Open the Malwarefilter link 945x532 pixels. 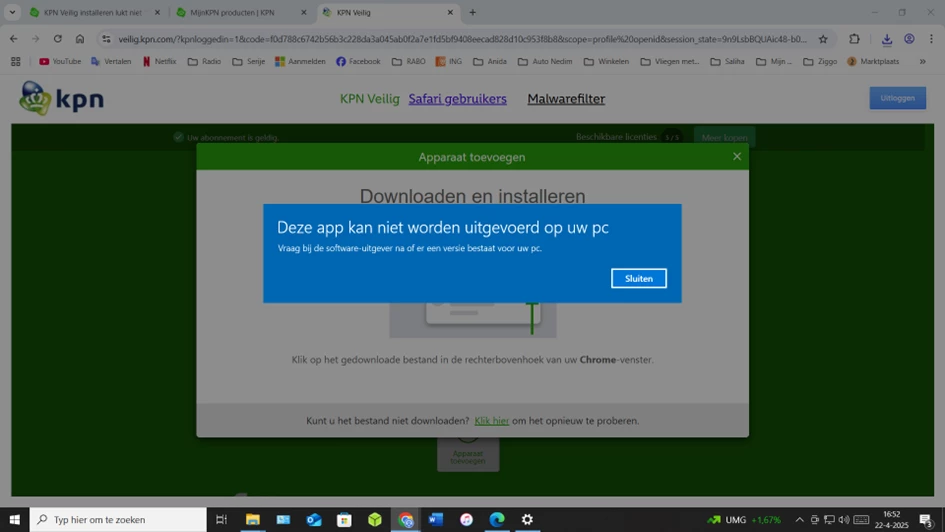pos(566,99)
